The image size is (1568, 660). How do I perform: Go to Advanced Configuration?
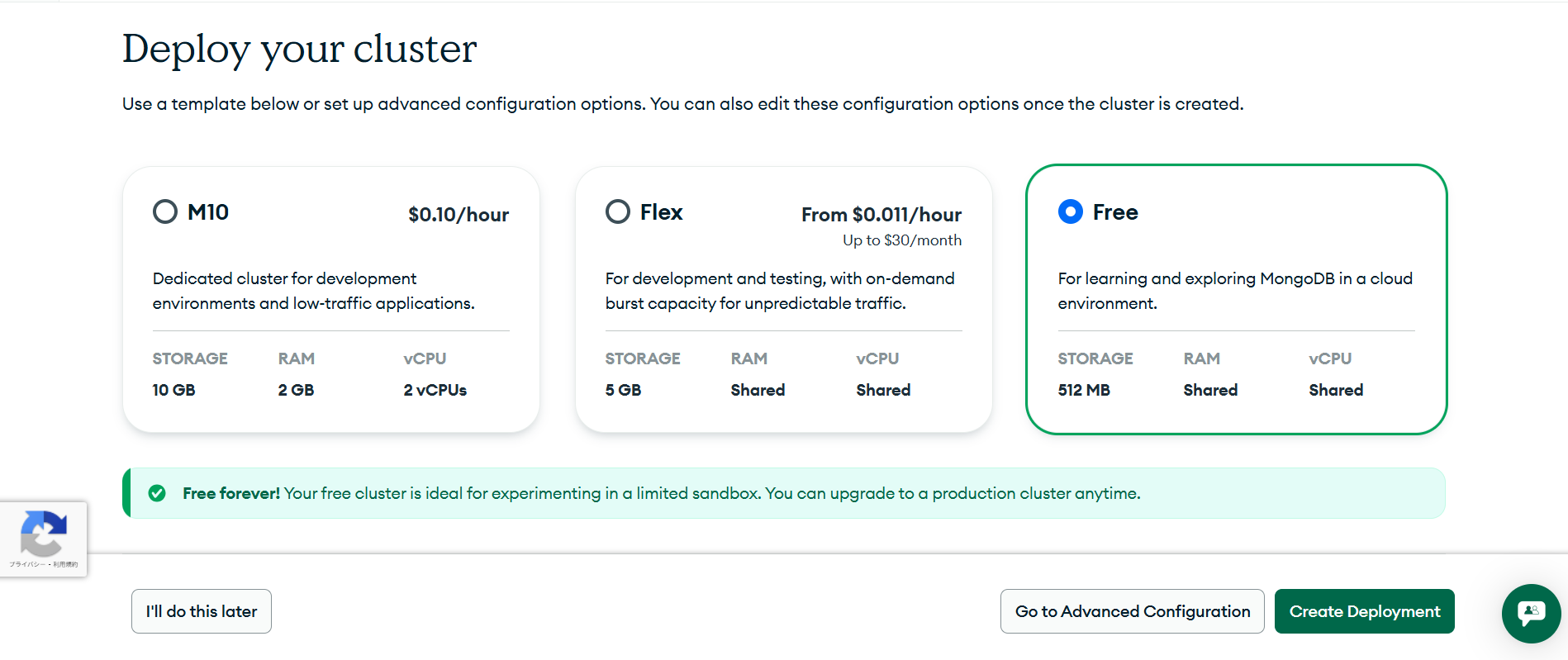point(1132,611)
